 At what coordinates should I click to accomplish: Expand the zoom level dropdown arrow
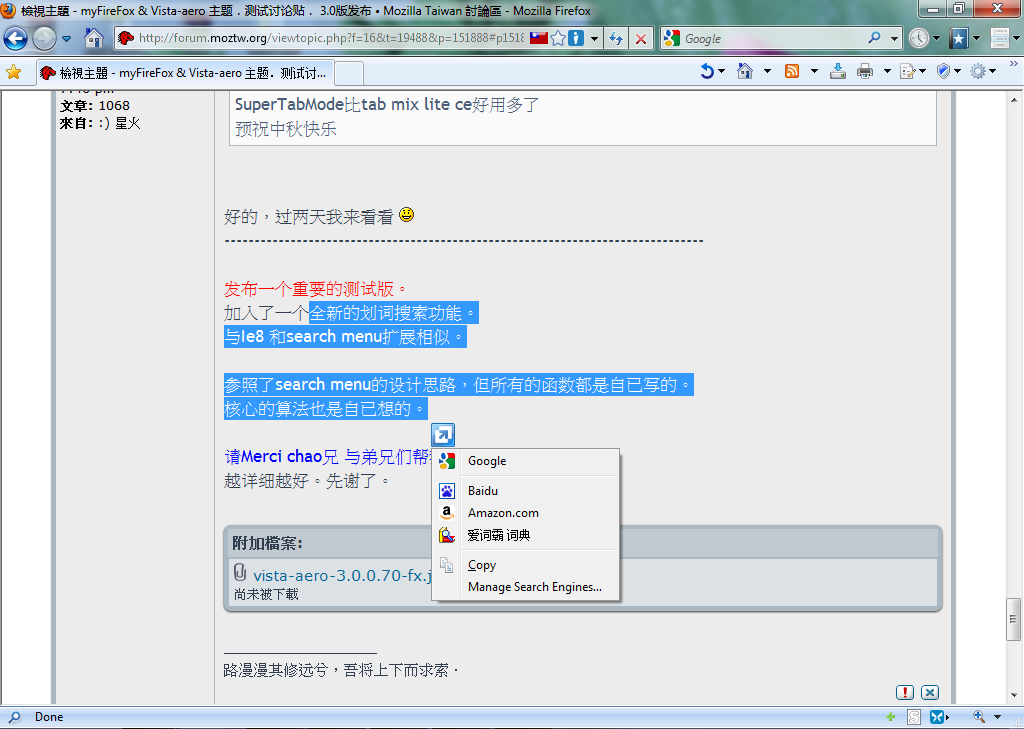click(x=997, y=717)
